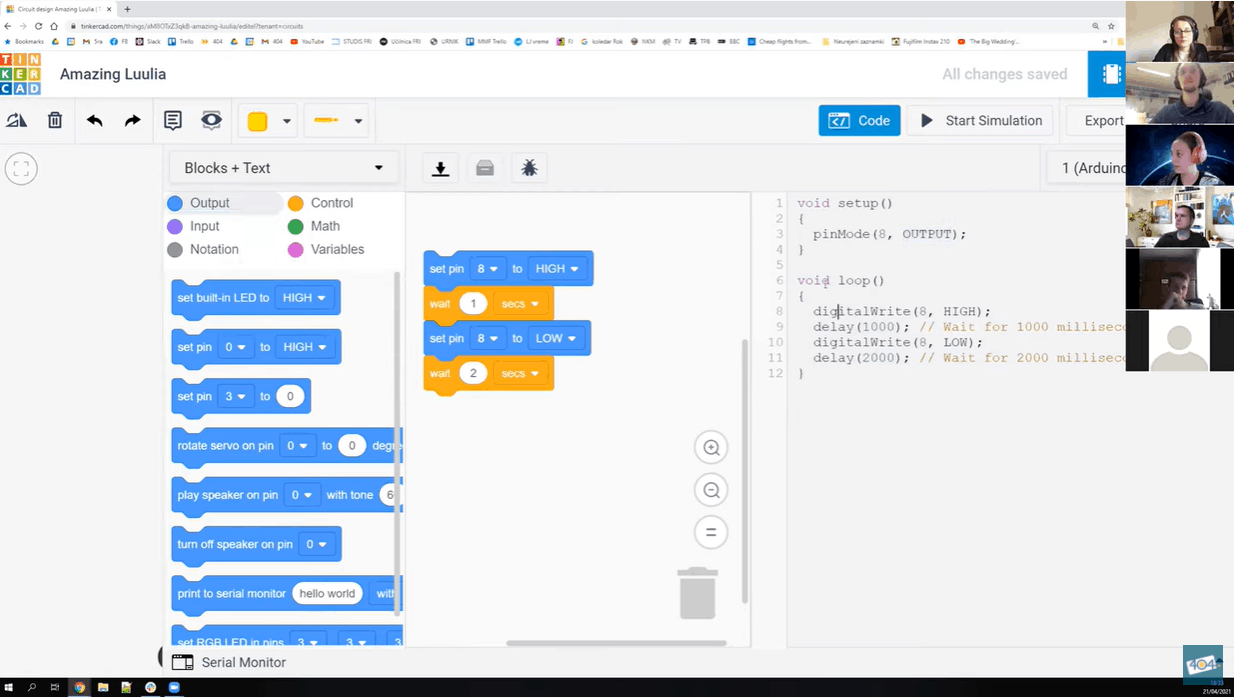Zoom in on the blocks workspace
1234x698 pixels.
(x=711, y=448)
